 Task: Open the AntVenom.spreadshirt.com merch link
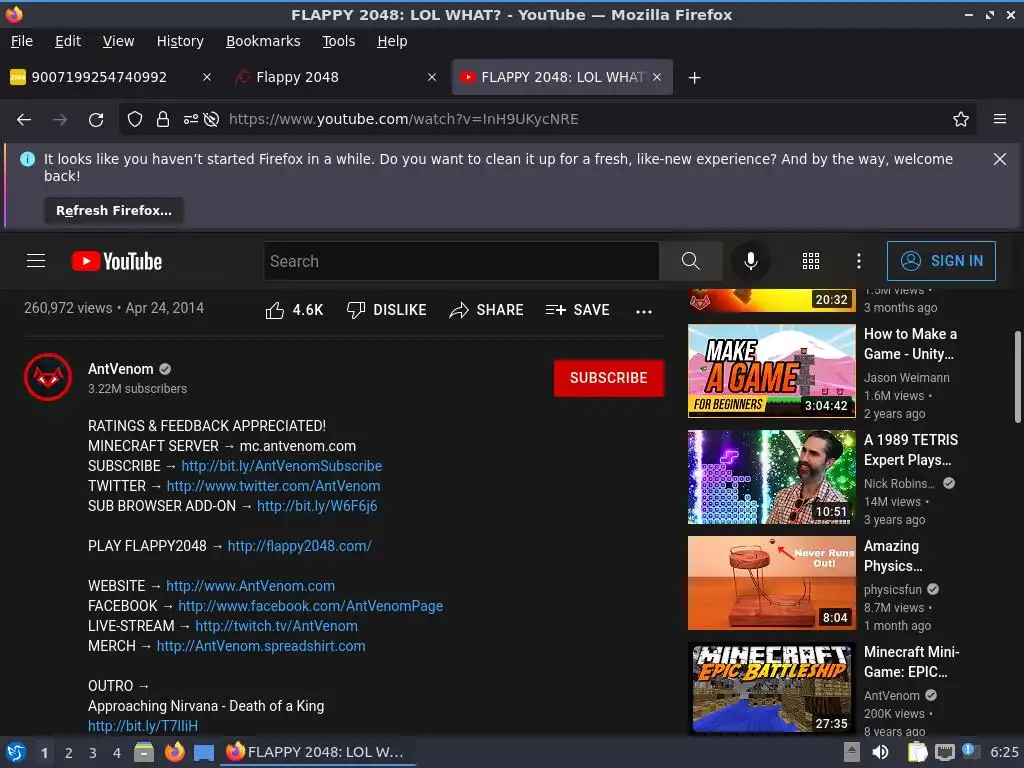[x=261, y=646]
